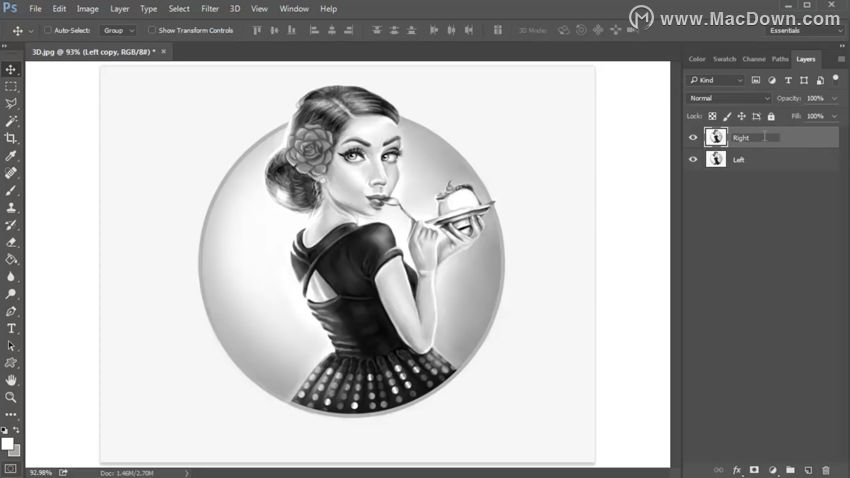
Task: Open the Group auto-select dropdown
Action: (x=118, y=30)
